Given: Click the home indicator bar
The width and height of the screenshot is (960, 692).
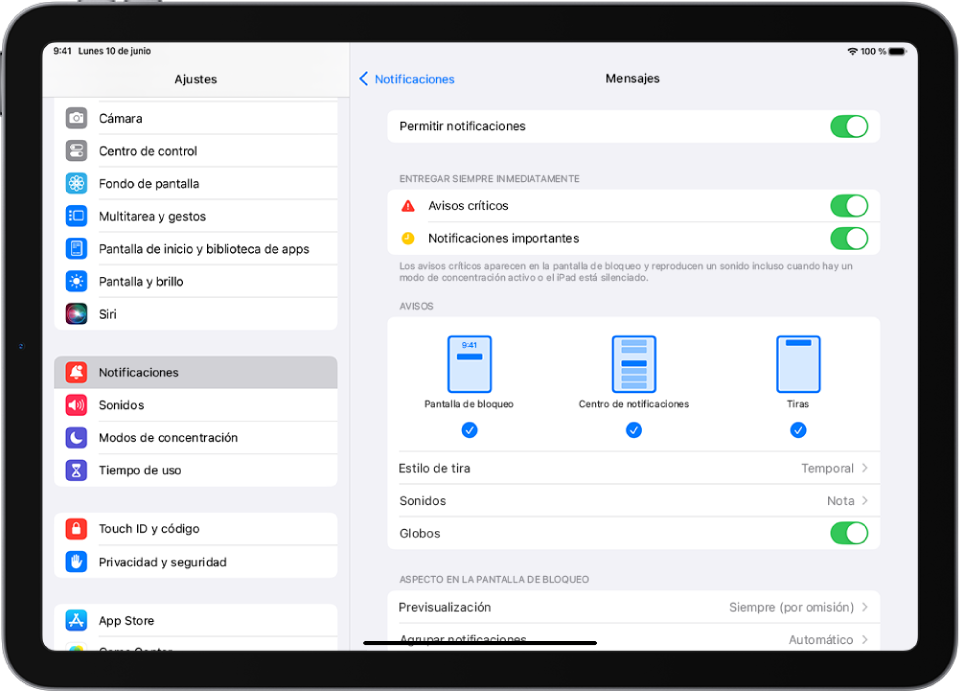Looking at the screenshot, I should click(x=480, y=643).
